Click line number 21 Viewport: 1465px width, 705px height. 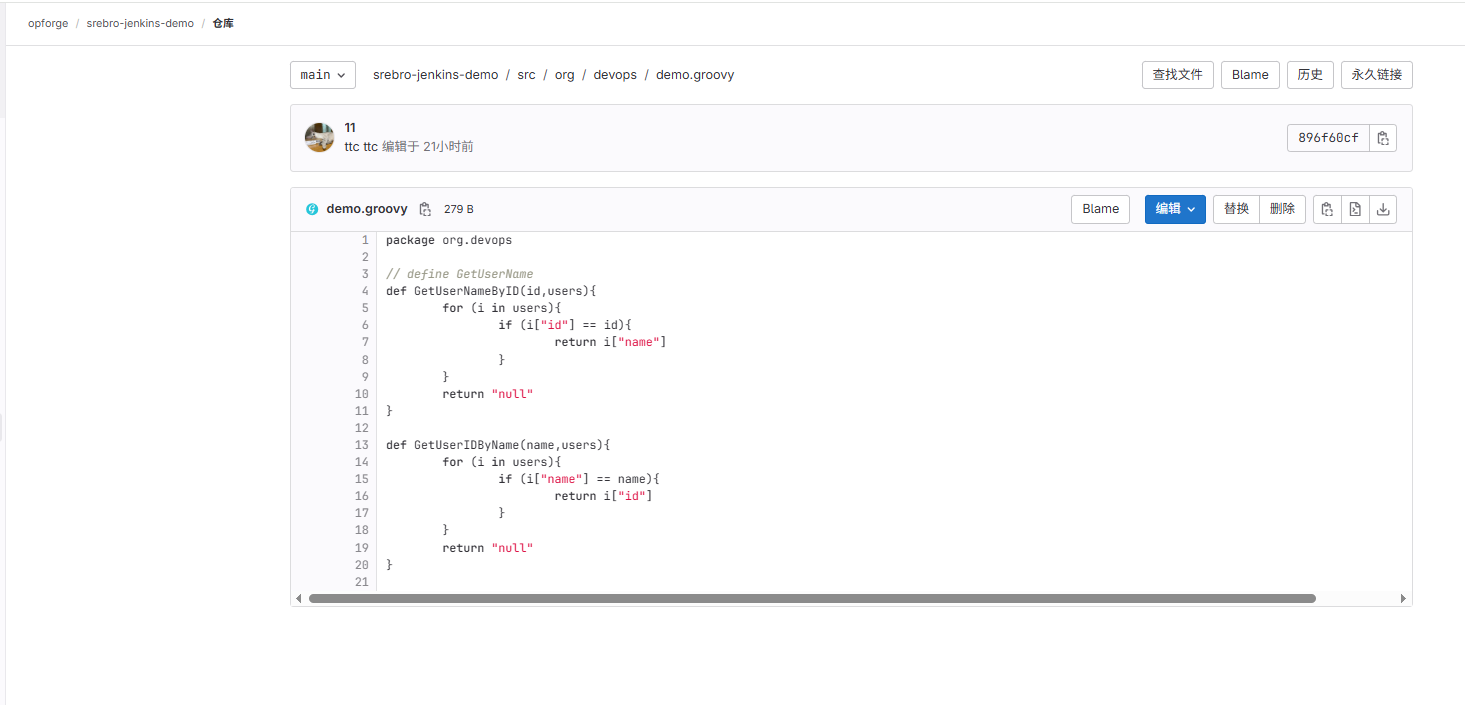(x=362, y=582)
